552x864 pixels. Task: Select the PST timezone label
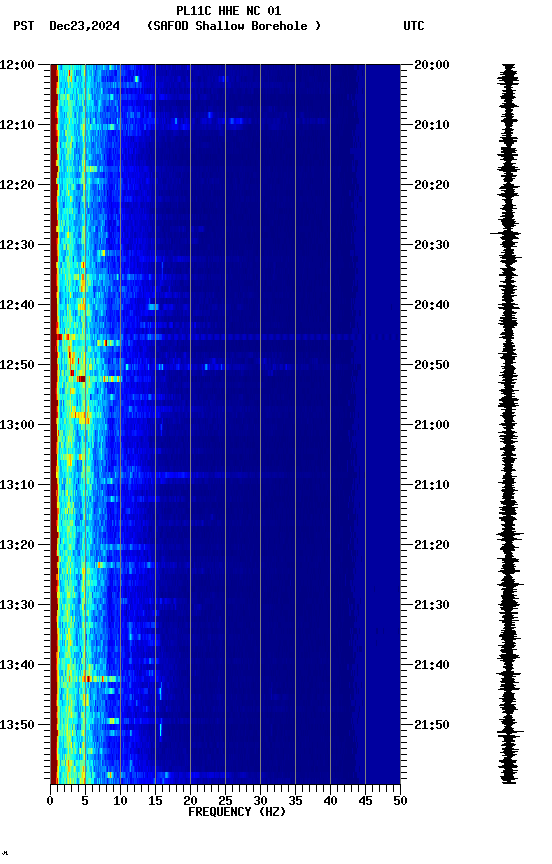tap(24, 26)
